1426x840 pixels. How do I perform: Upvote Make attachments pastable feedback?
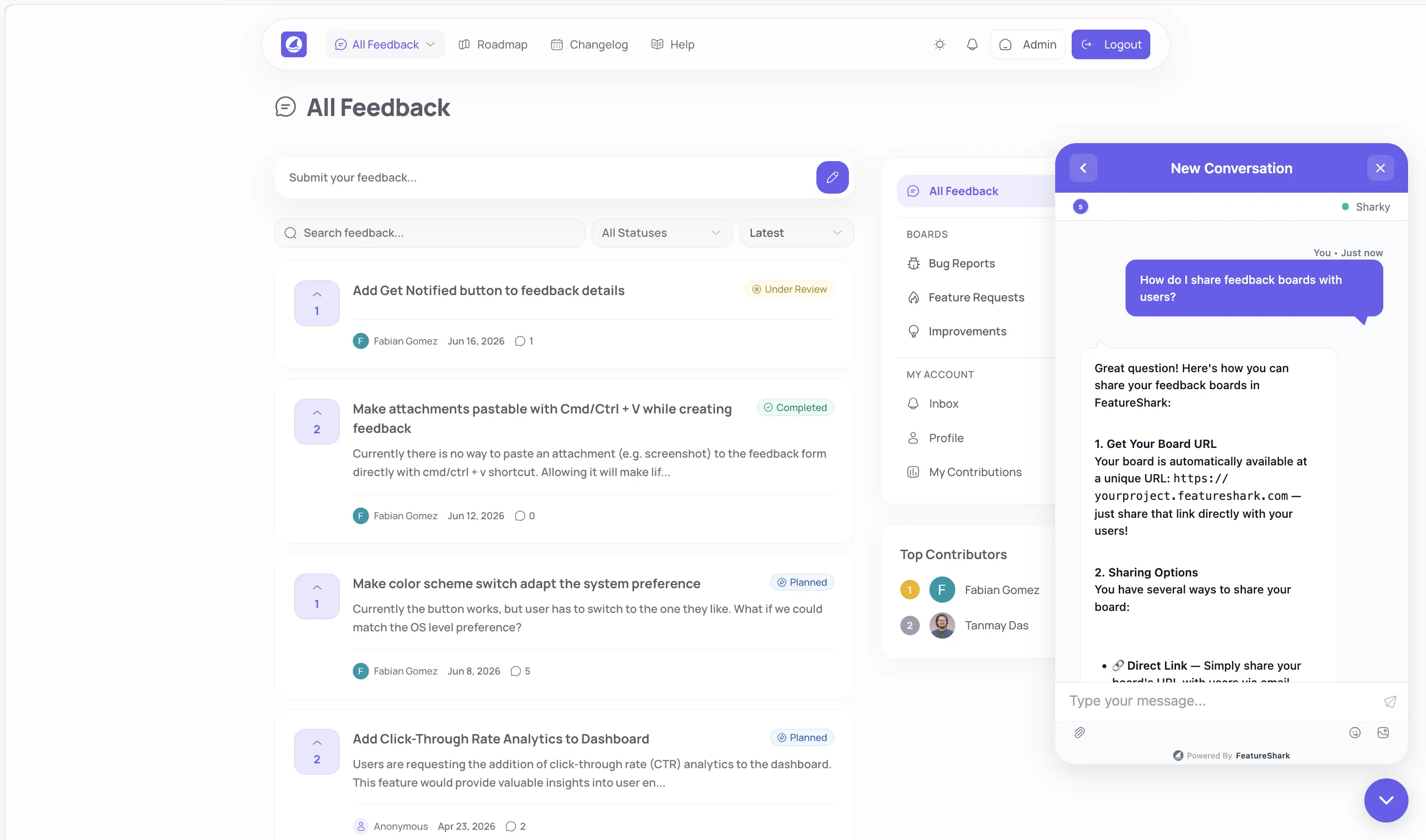tap(317, 422)
